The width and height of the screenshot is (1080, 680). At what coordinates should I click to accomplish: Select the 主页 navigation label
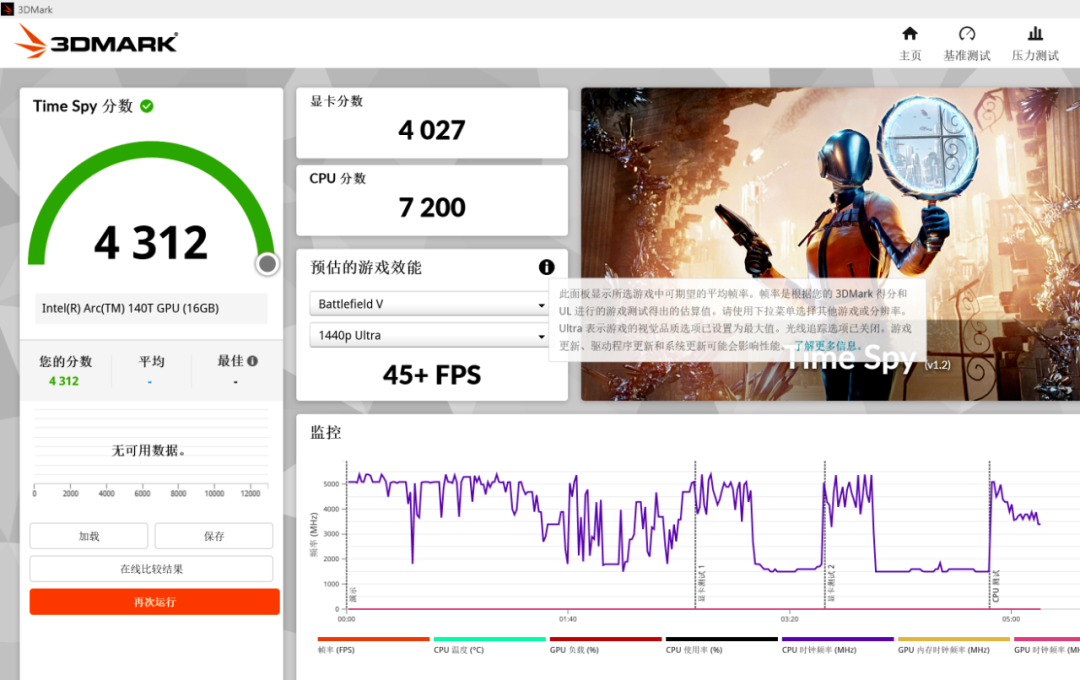pyautogui.click(x=910, y=55)
